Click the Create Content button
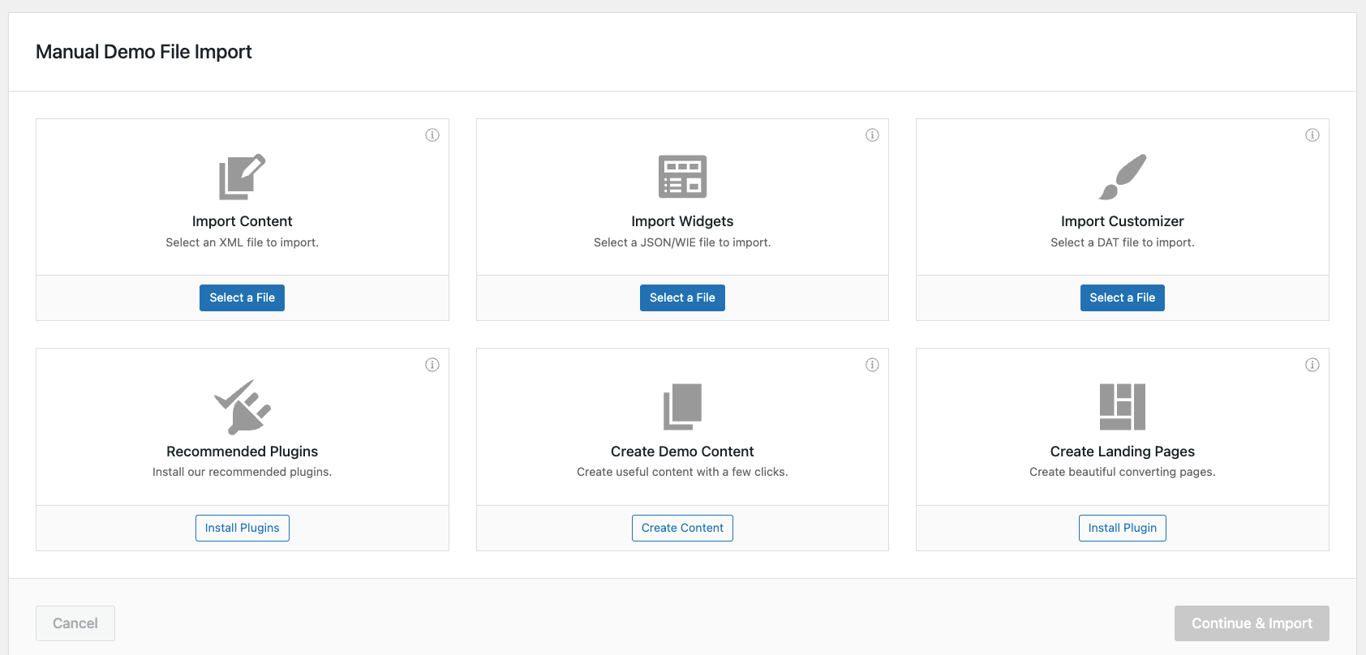The height and width of the screenshot is (655, 1366). (x=682, y=528)
